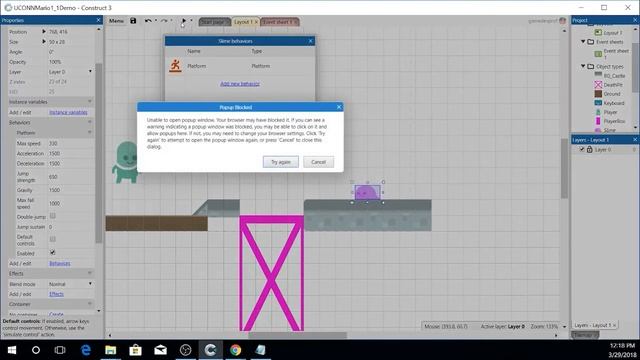
Task: Toggle the Enabled checkbox
Action: [53, 253]
